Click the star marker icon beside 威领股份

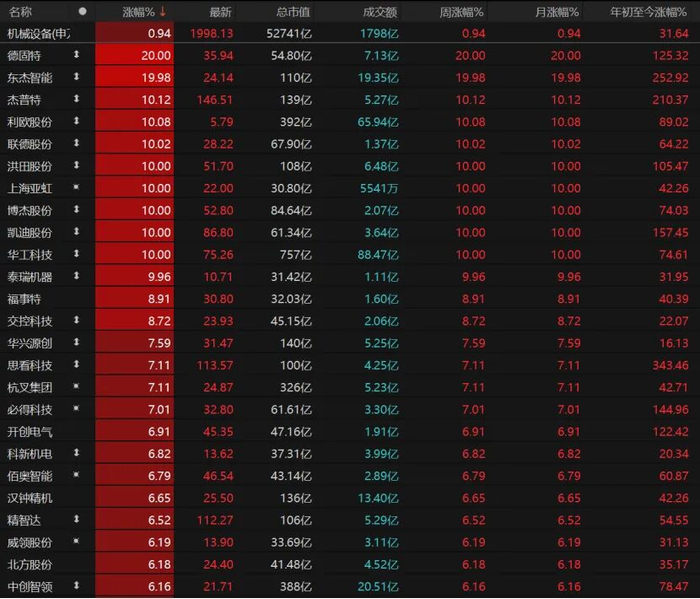pyautogui.click(x=76, y=542)
